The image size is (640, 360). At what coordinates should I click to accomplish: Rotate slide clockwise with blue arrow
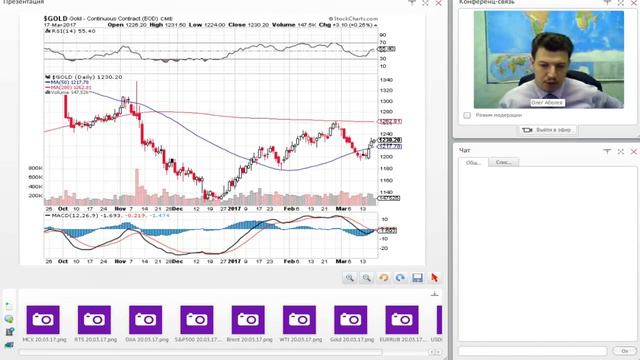(x=400, y=278)
